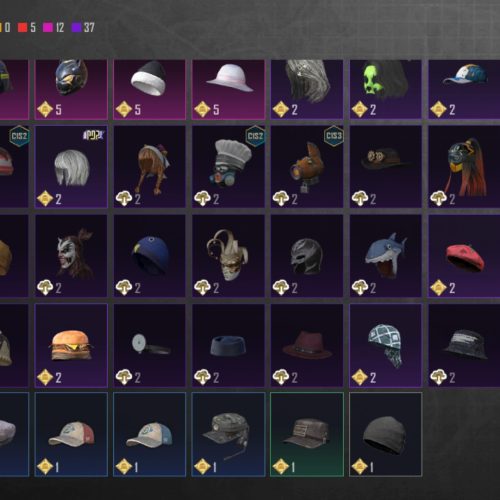Pick the gray bob wig item
Image resolution: width=500 pixels, height=500 pixels.
[71, 167]
